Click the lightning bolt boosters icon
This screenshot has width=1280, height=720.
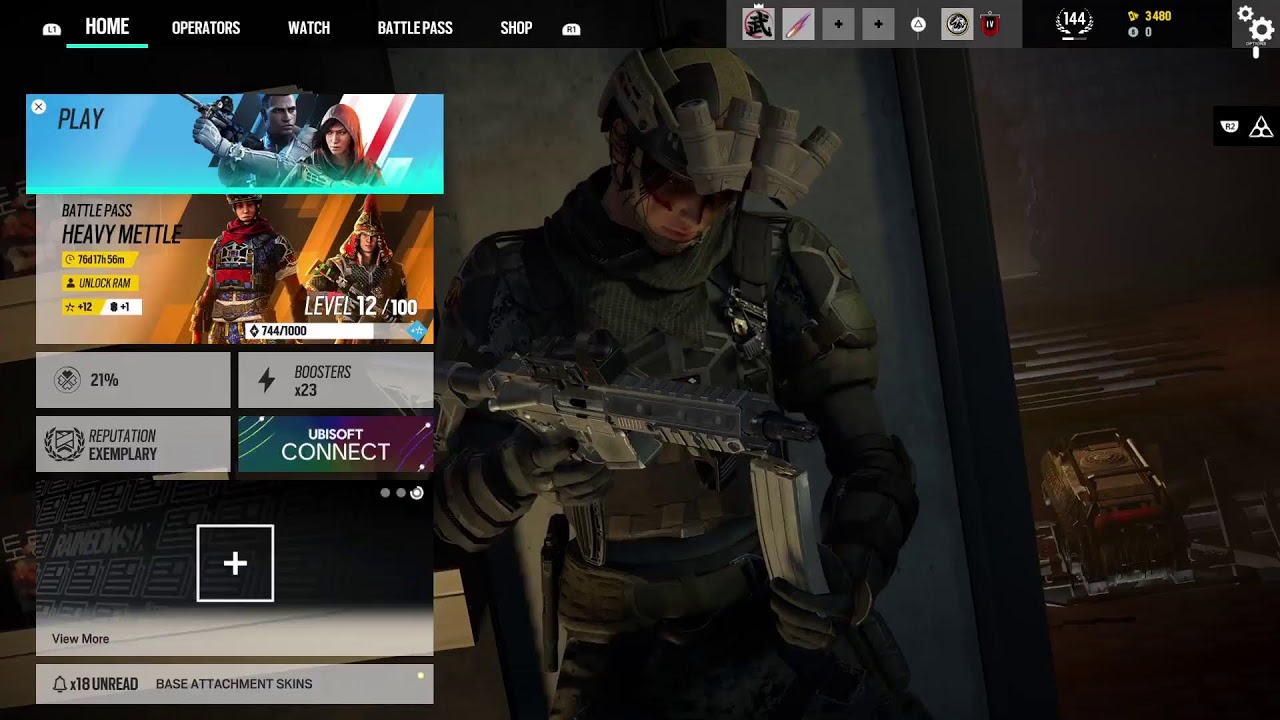click(x=267, y=380)
